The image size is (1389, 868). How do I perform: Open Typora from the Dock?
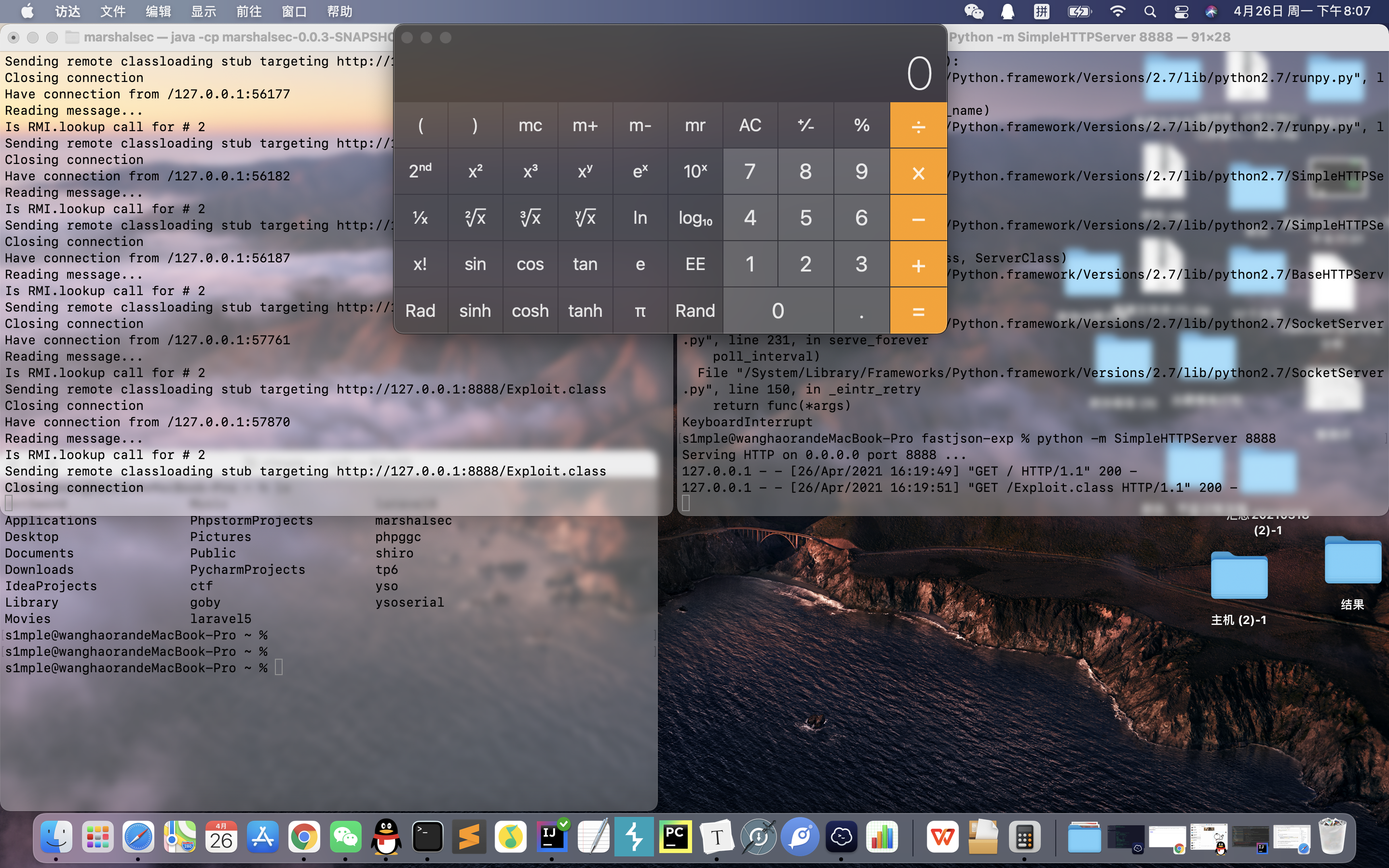(717, 837)
